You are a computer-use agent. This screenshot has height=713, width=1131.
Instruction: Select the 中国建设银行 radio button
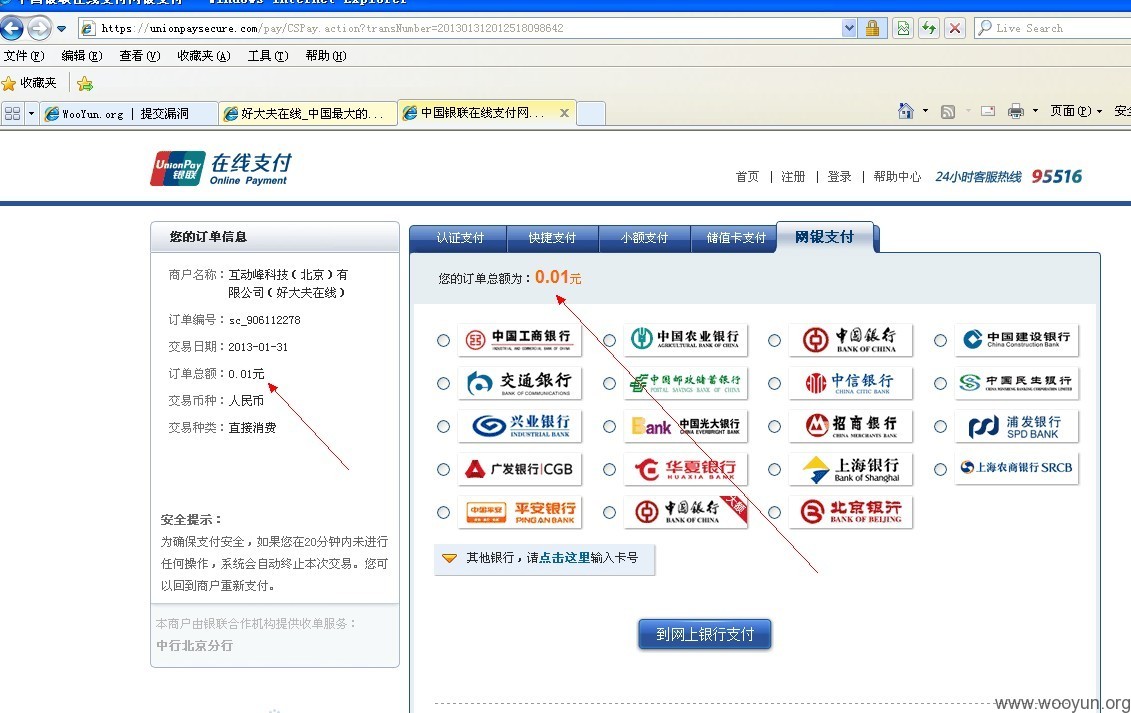coord(941,341)
